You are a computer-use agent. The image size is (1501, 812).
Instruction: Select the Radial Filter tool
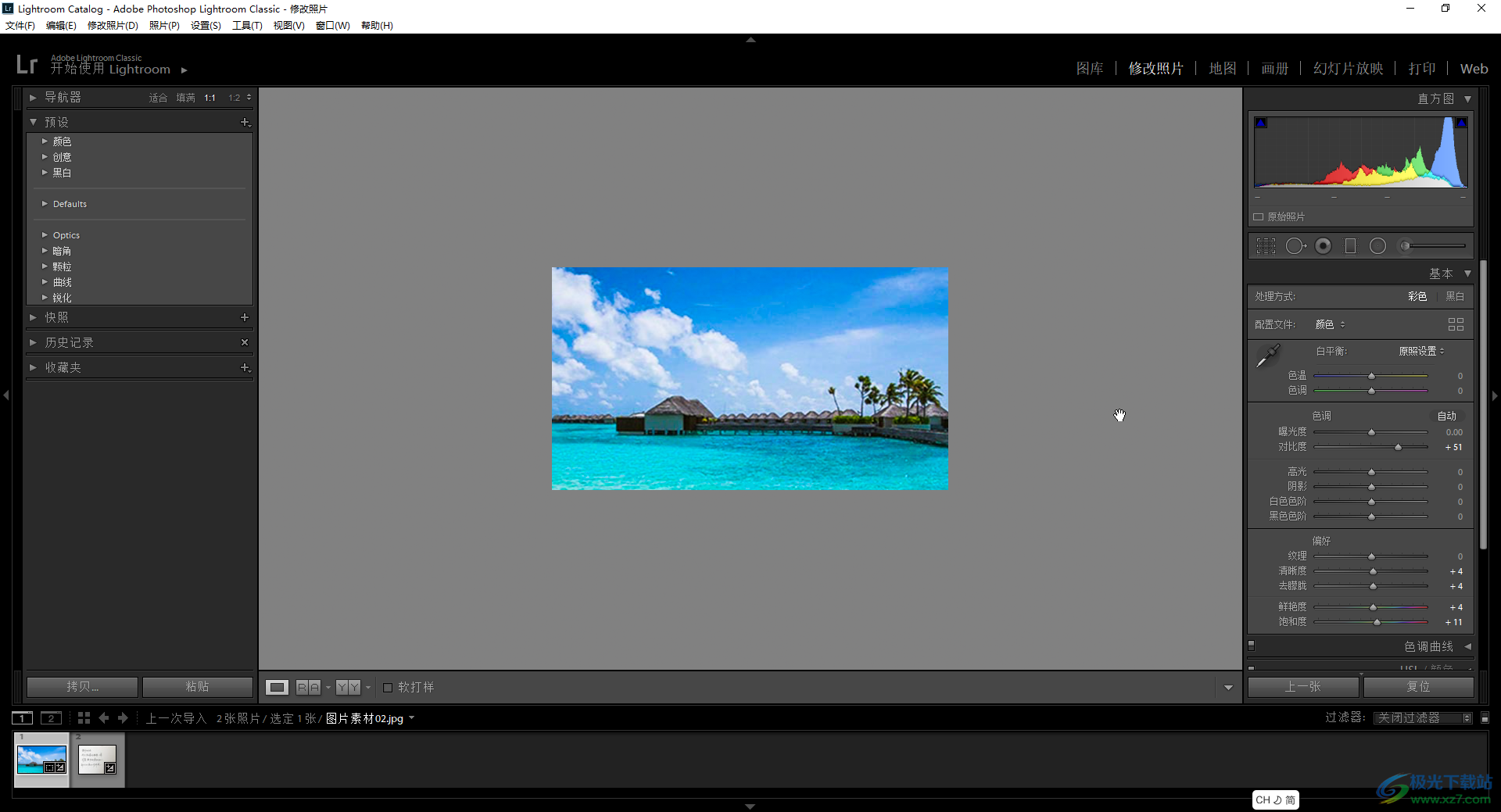[x=1377, y=246]
